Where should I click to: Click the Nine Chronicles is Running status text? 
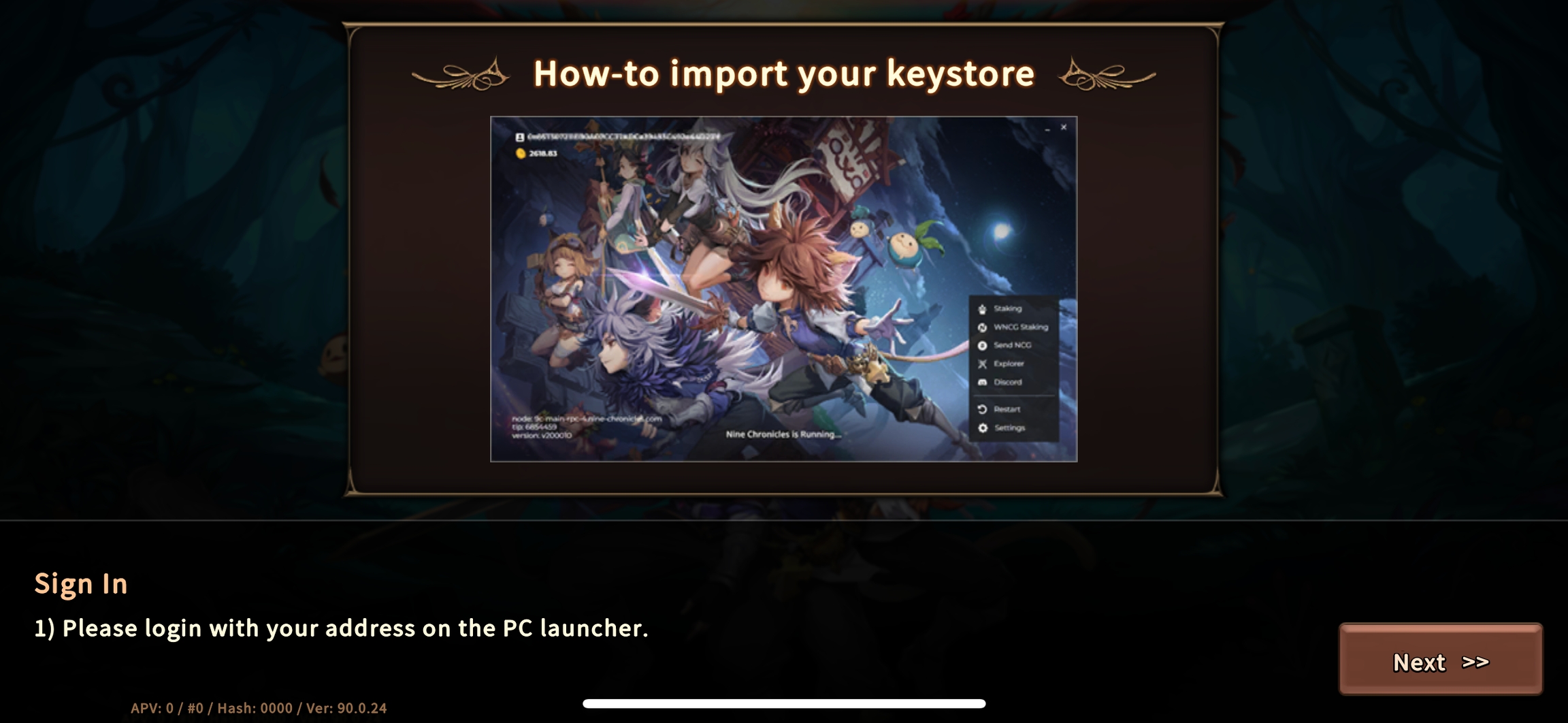783,434
